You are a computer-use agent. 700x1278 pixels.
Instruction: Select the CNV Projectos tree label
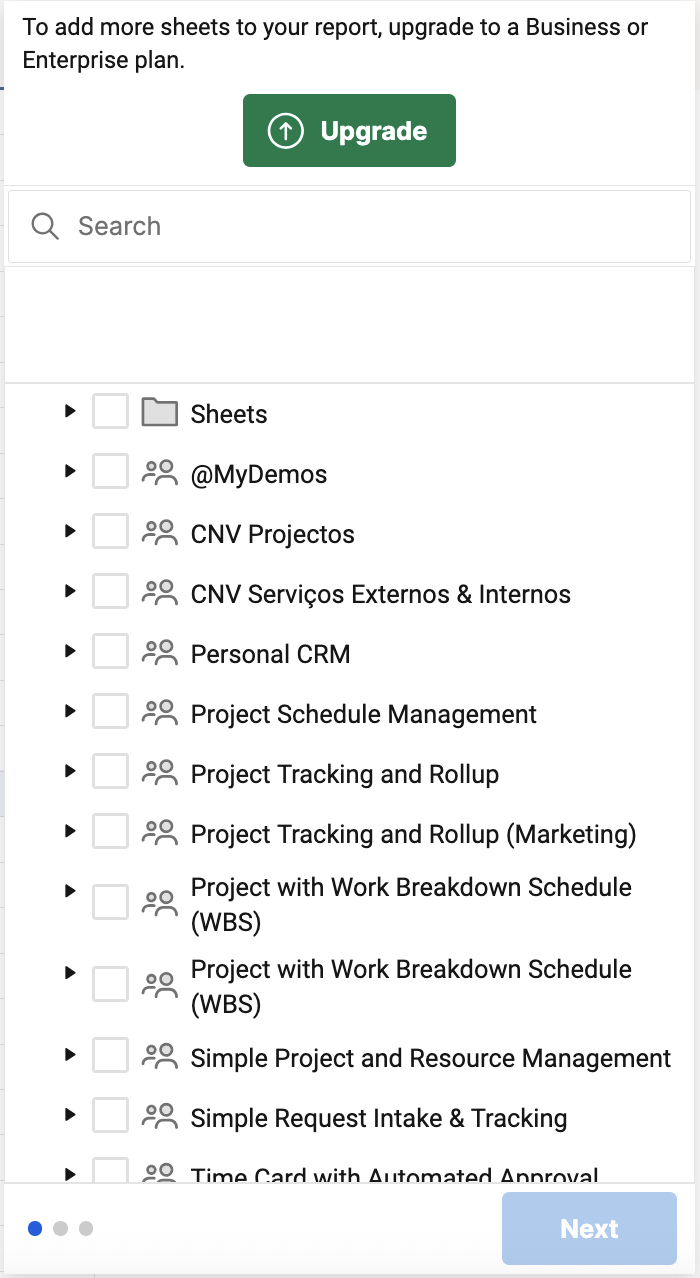273,534
